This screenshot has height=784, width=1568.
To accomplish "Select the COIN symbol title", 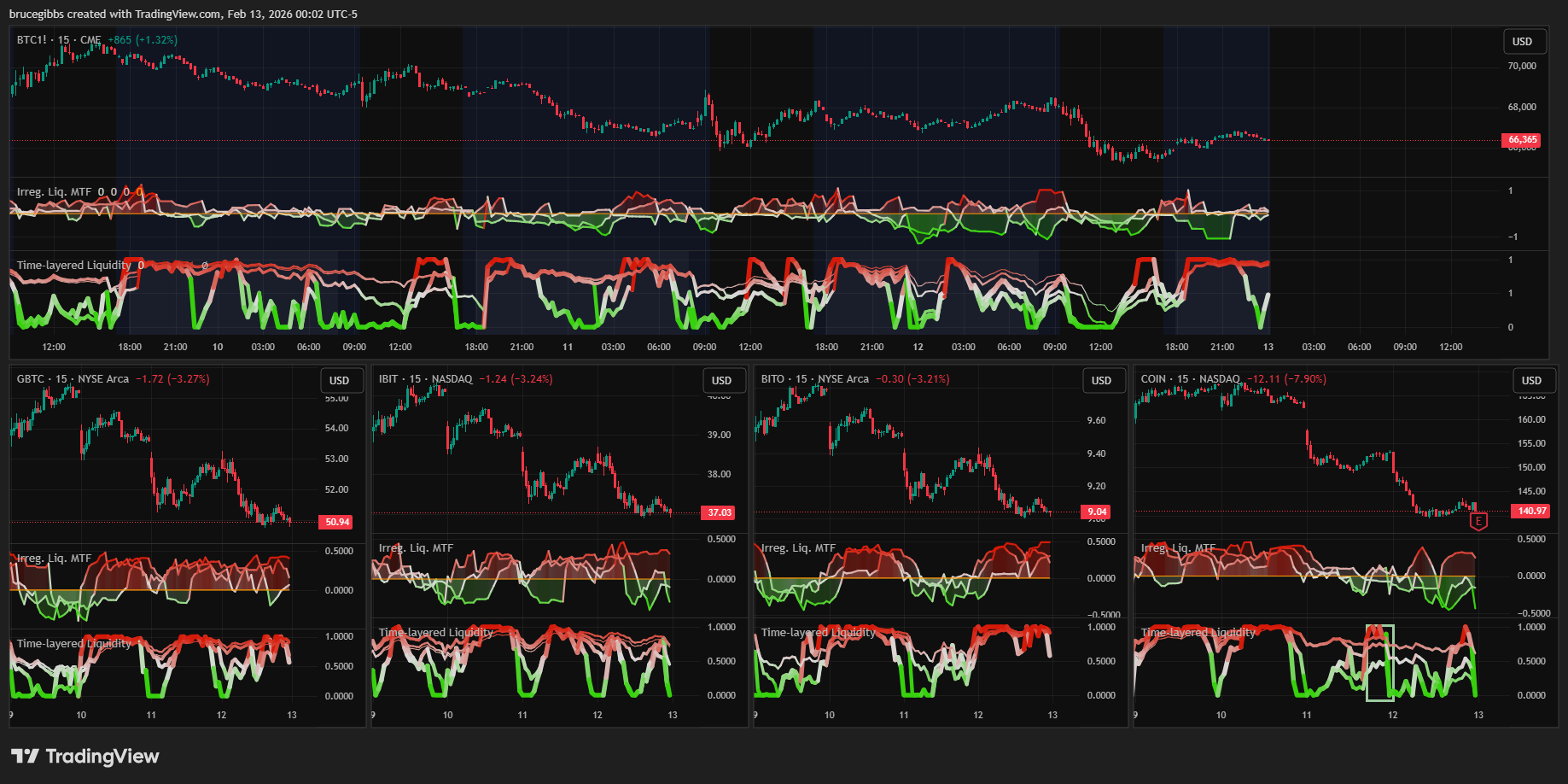I will 1152,379.
